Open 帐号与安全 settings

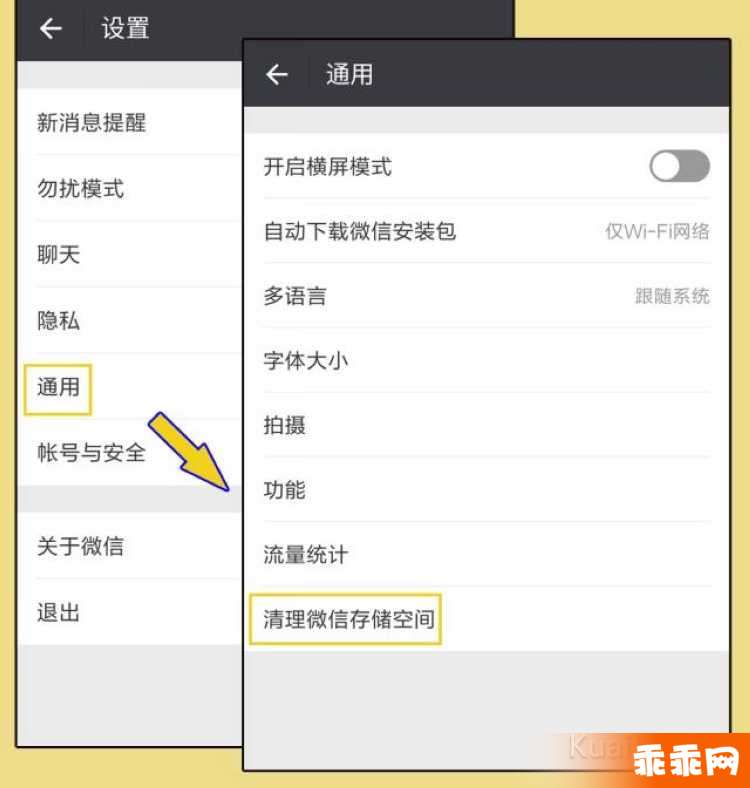pyautogui.click(x=130, y=452)
